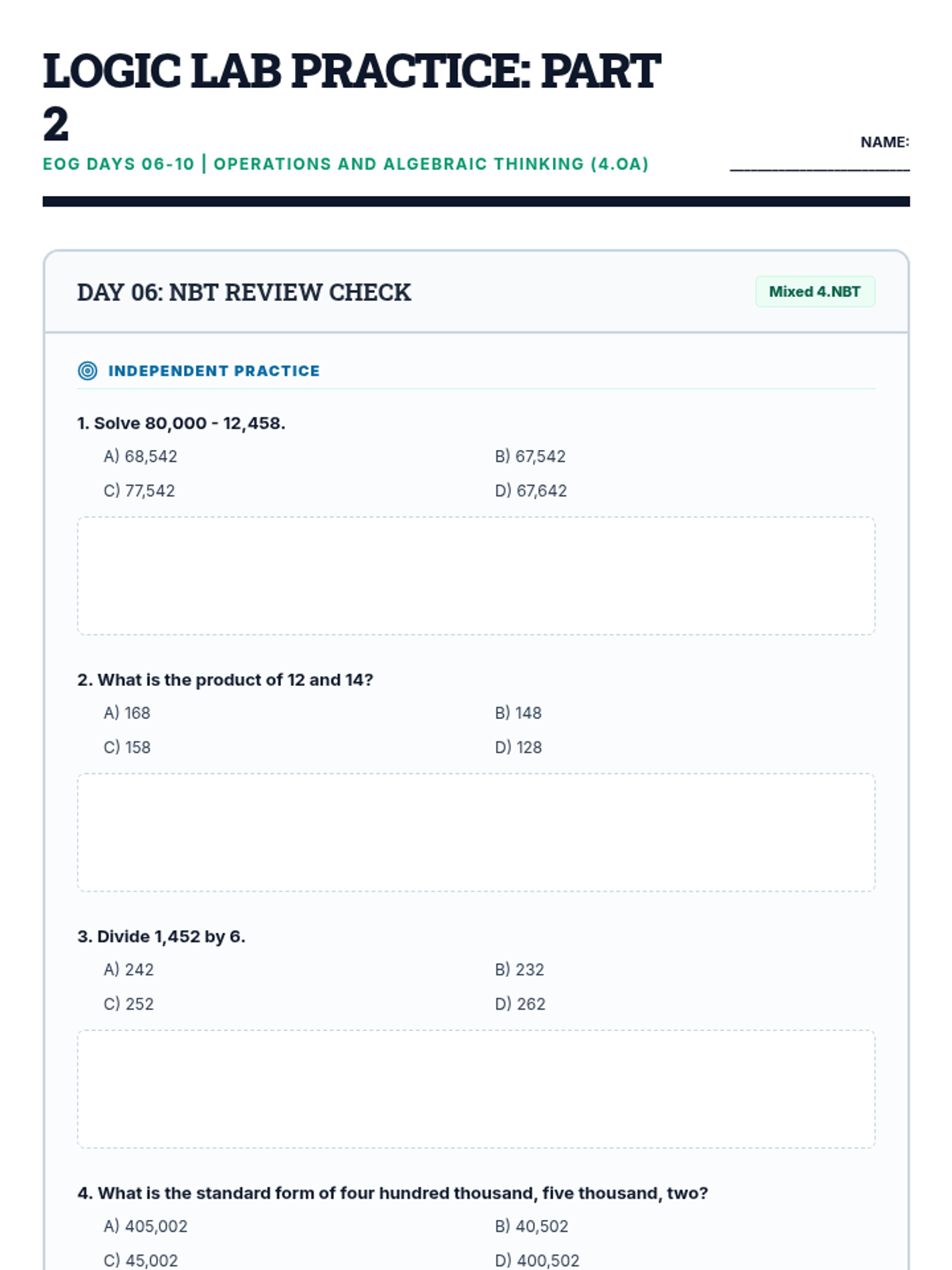
Task: Click the work box under question 2
Action: pyautogui.click(x=476, y=832)
